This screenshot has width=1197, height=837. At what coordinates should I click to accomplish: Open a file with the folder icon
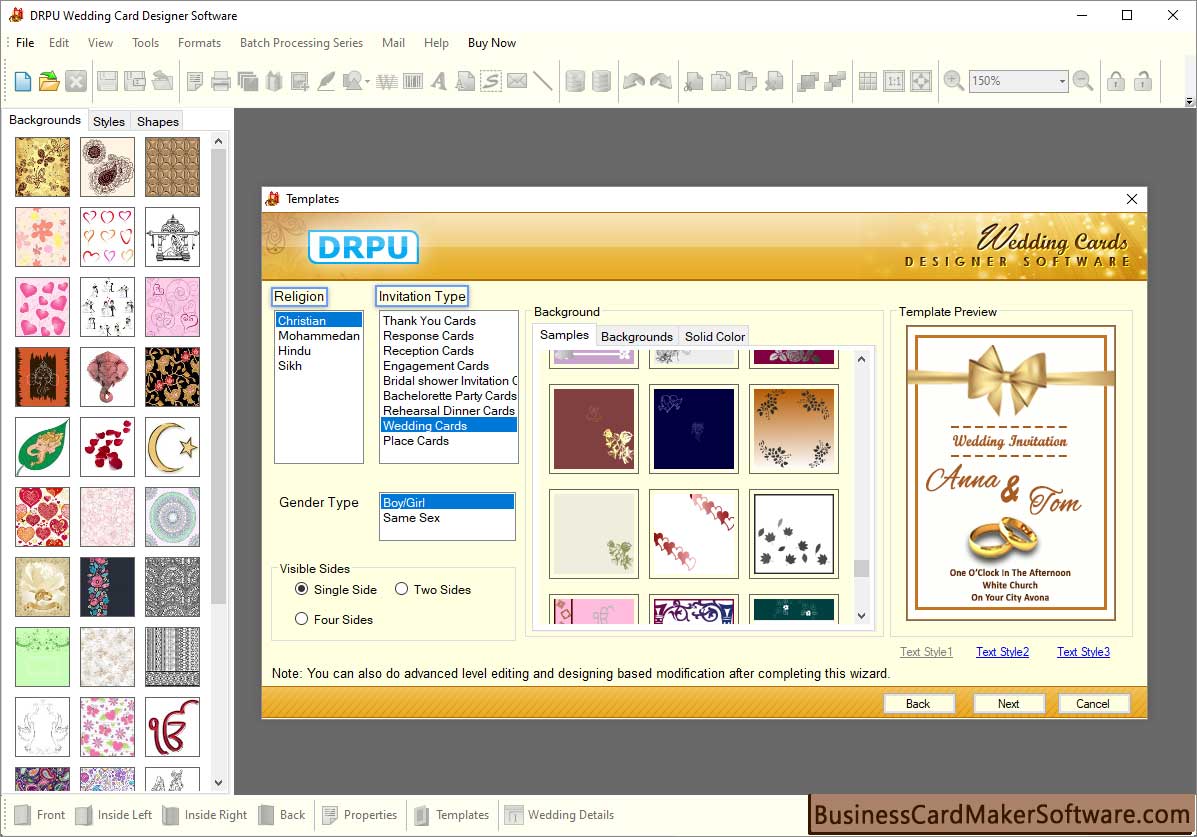pyautogui.click(x=49, y=81)
